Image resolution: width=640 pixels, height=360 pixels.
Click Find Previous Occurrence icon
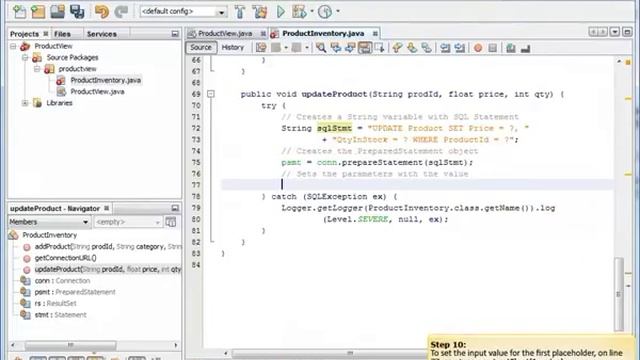(x=336, y=48)
